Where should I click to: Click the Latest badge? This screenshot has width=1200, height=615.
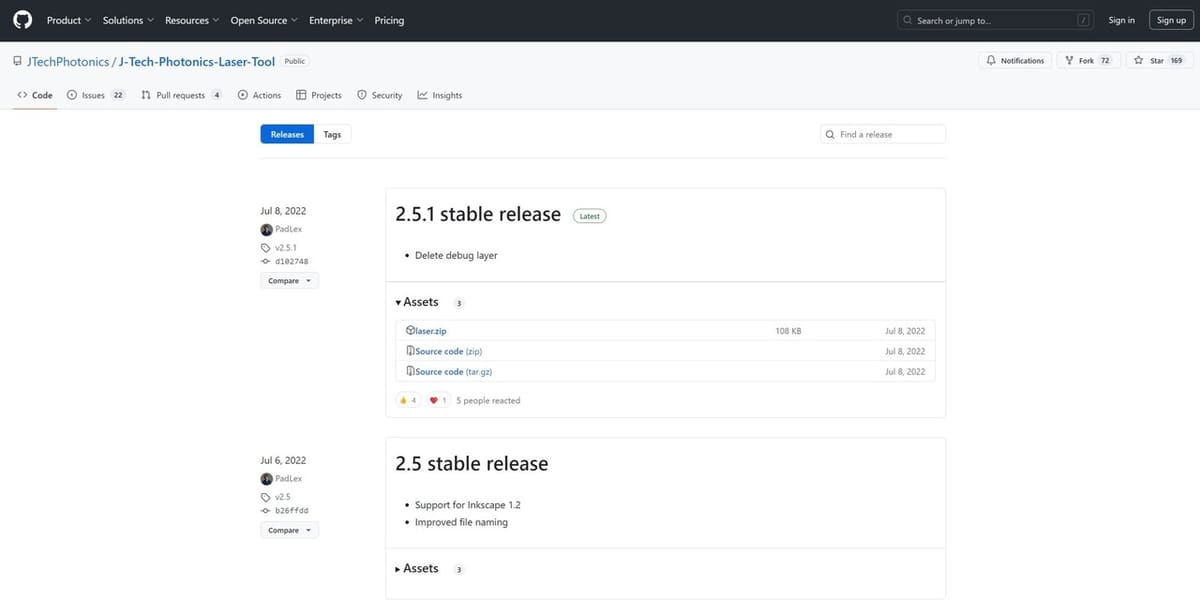[x=590, y=215]
